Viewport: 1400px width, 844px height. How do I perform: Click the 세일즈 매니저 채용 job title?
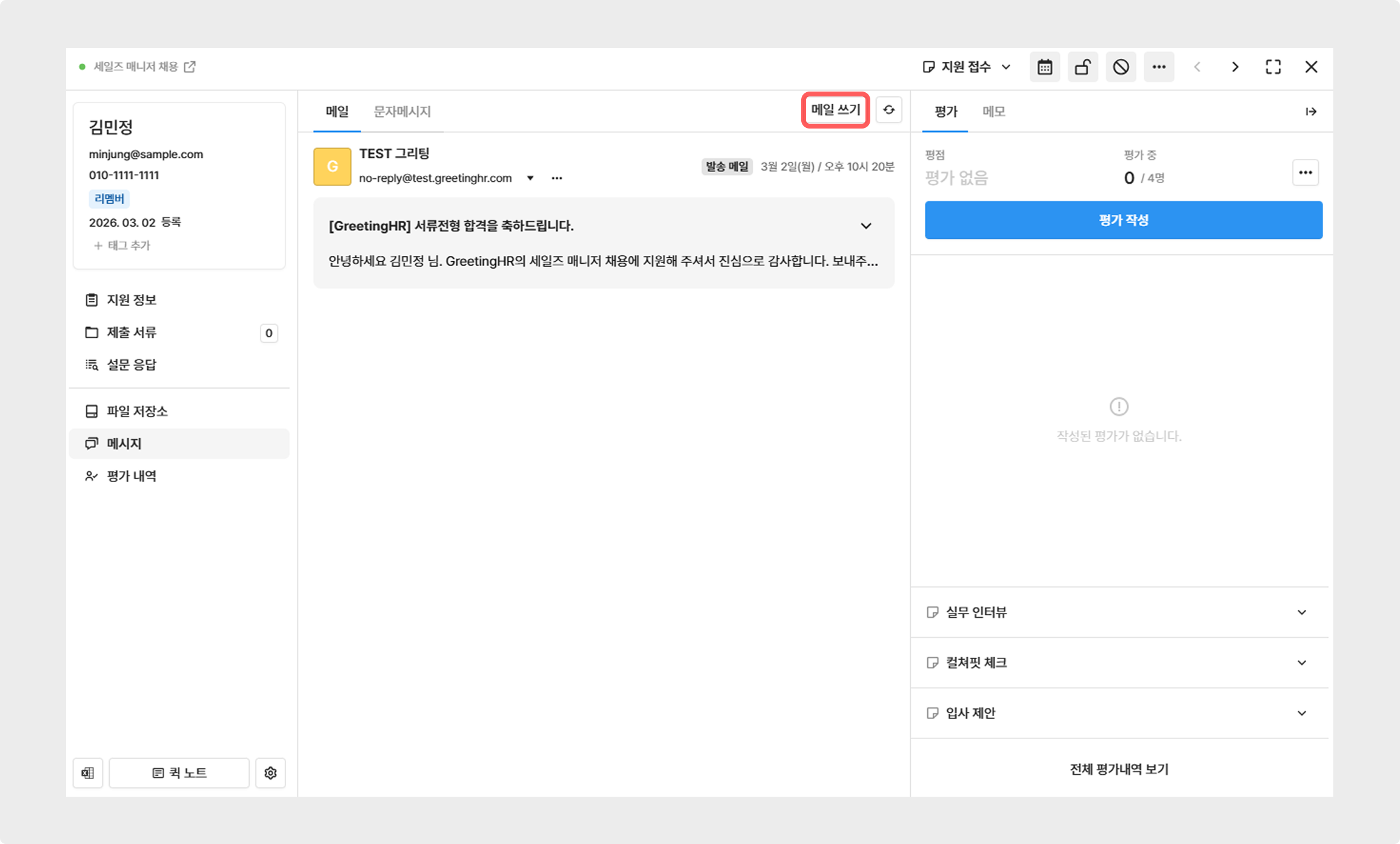[x=136, y=67]
